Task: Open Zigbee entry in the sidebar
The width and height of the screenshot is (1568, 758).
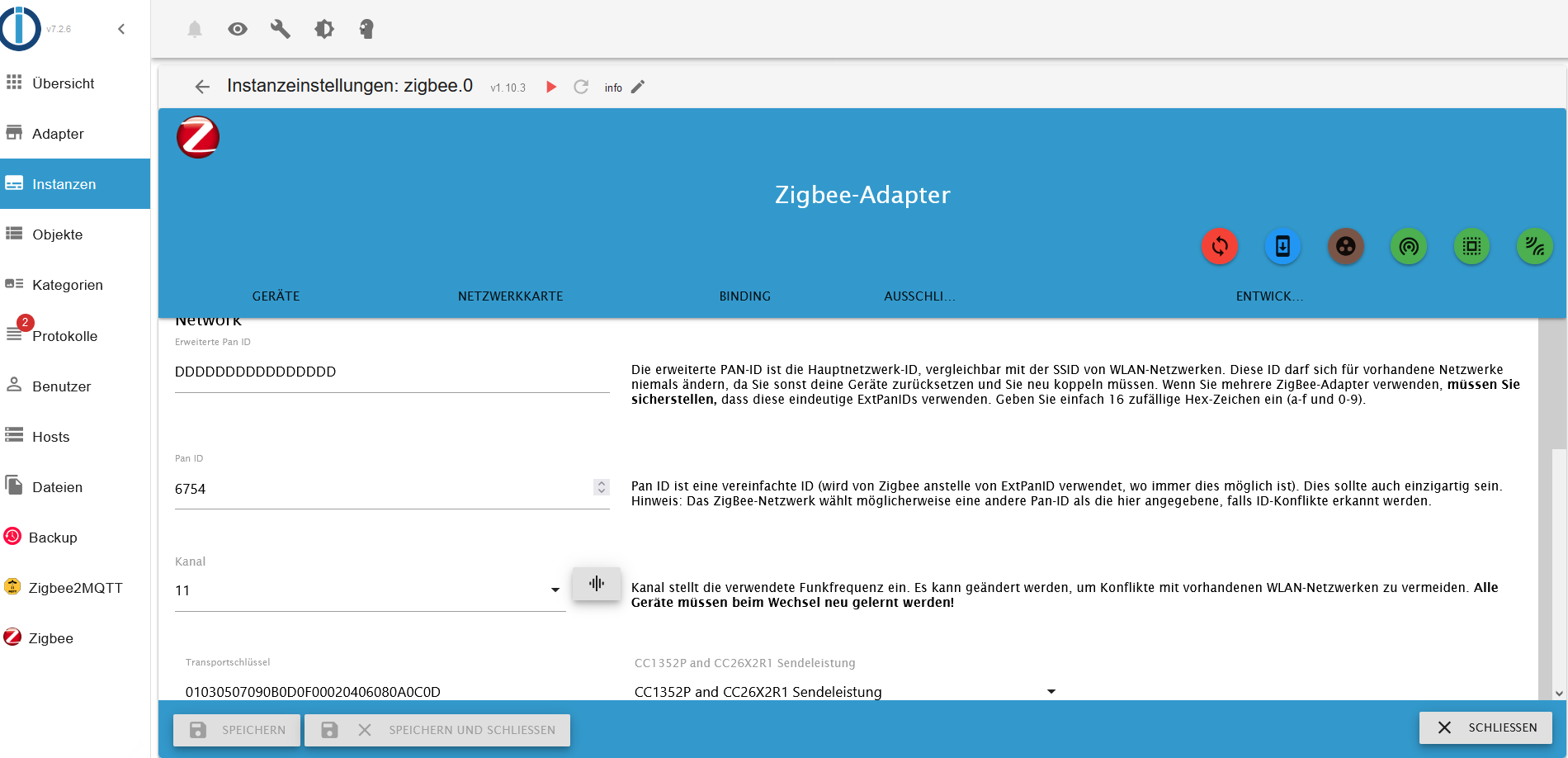Action: pos(75,638)
